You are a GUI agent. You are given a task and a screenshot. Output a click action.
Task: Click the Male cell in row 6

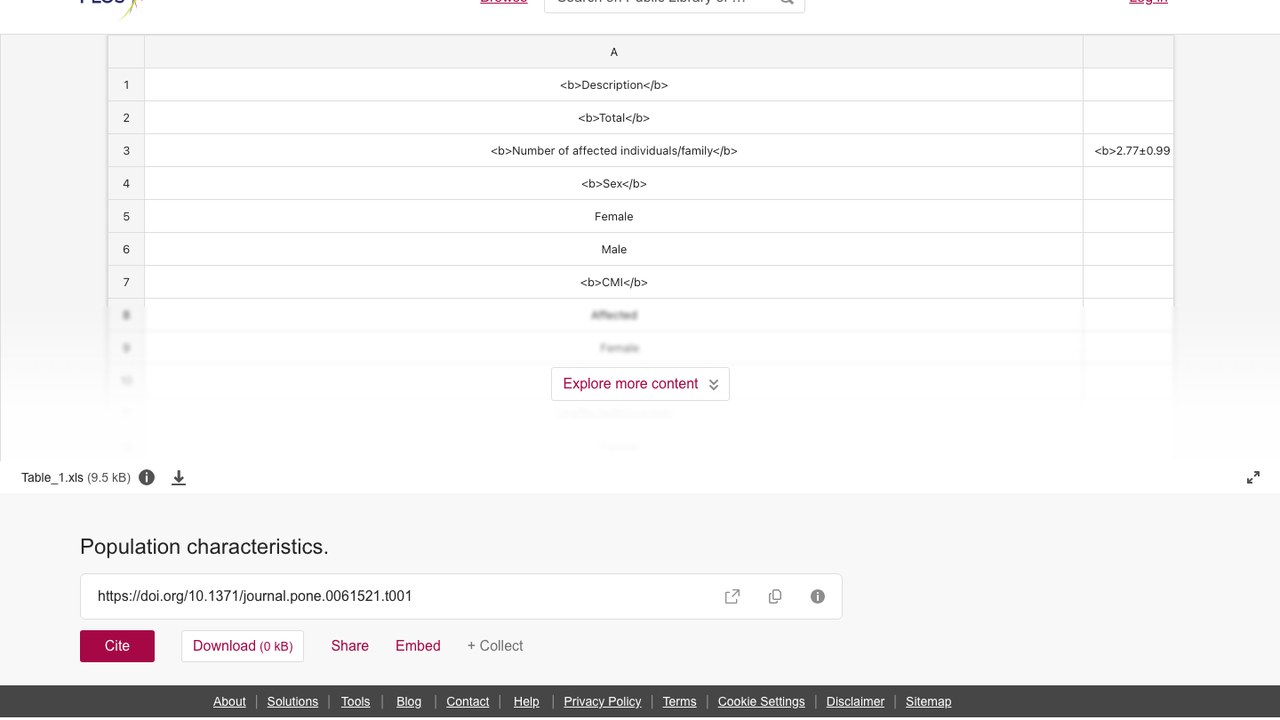tap(614, 250)
